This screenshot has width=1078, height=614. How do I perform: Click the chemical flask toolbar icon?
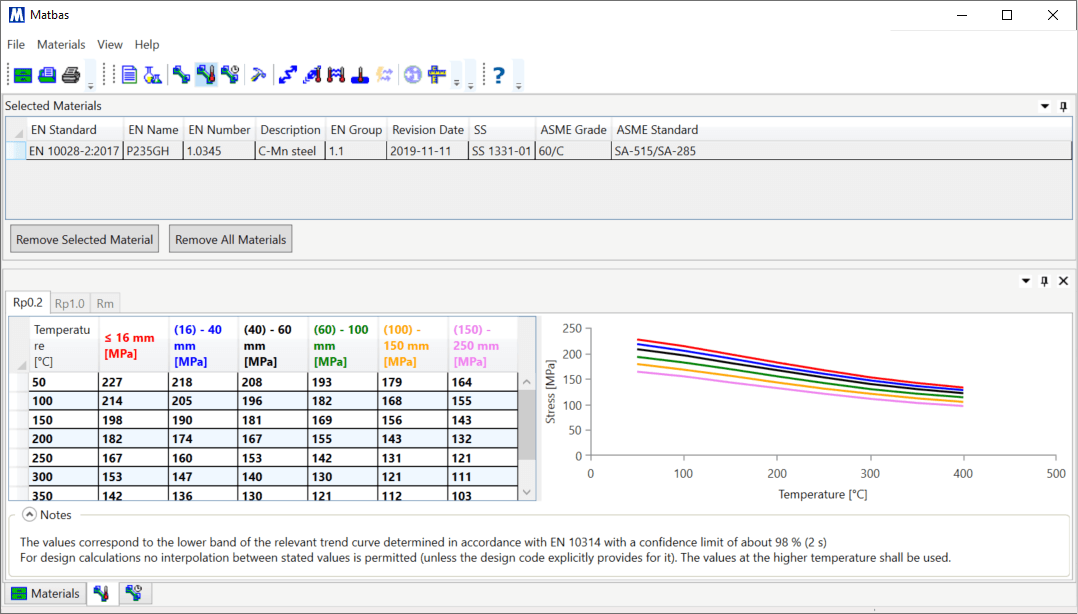(x=153, y=75)
